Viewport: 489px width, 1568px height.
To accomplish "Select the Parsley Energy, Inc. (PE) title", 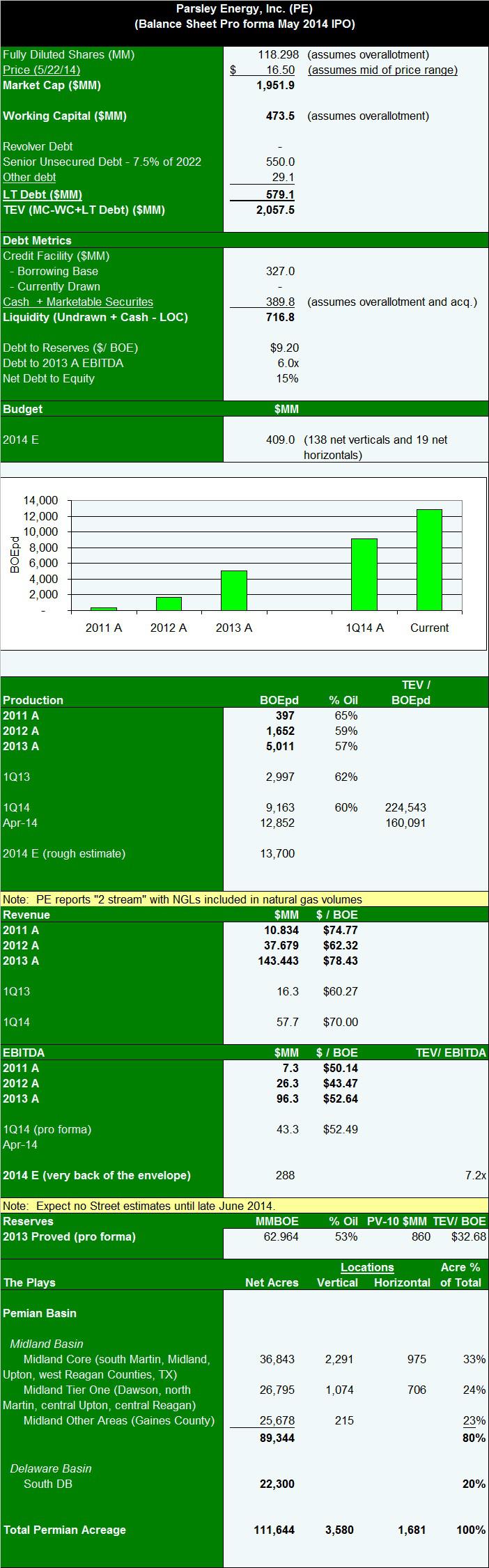I will (x=244, y=9).
